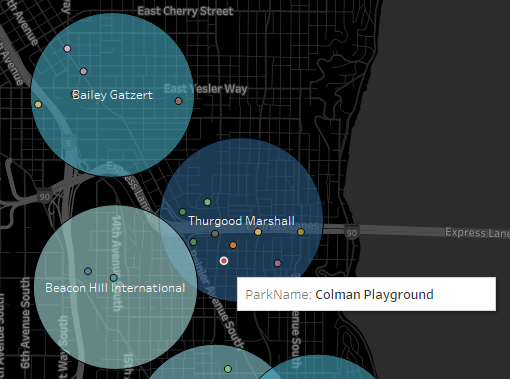Click the highlighted red Colman Playground dot
This screenshot has width=510, height=379.
224,261
